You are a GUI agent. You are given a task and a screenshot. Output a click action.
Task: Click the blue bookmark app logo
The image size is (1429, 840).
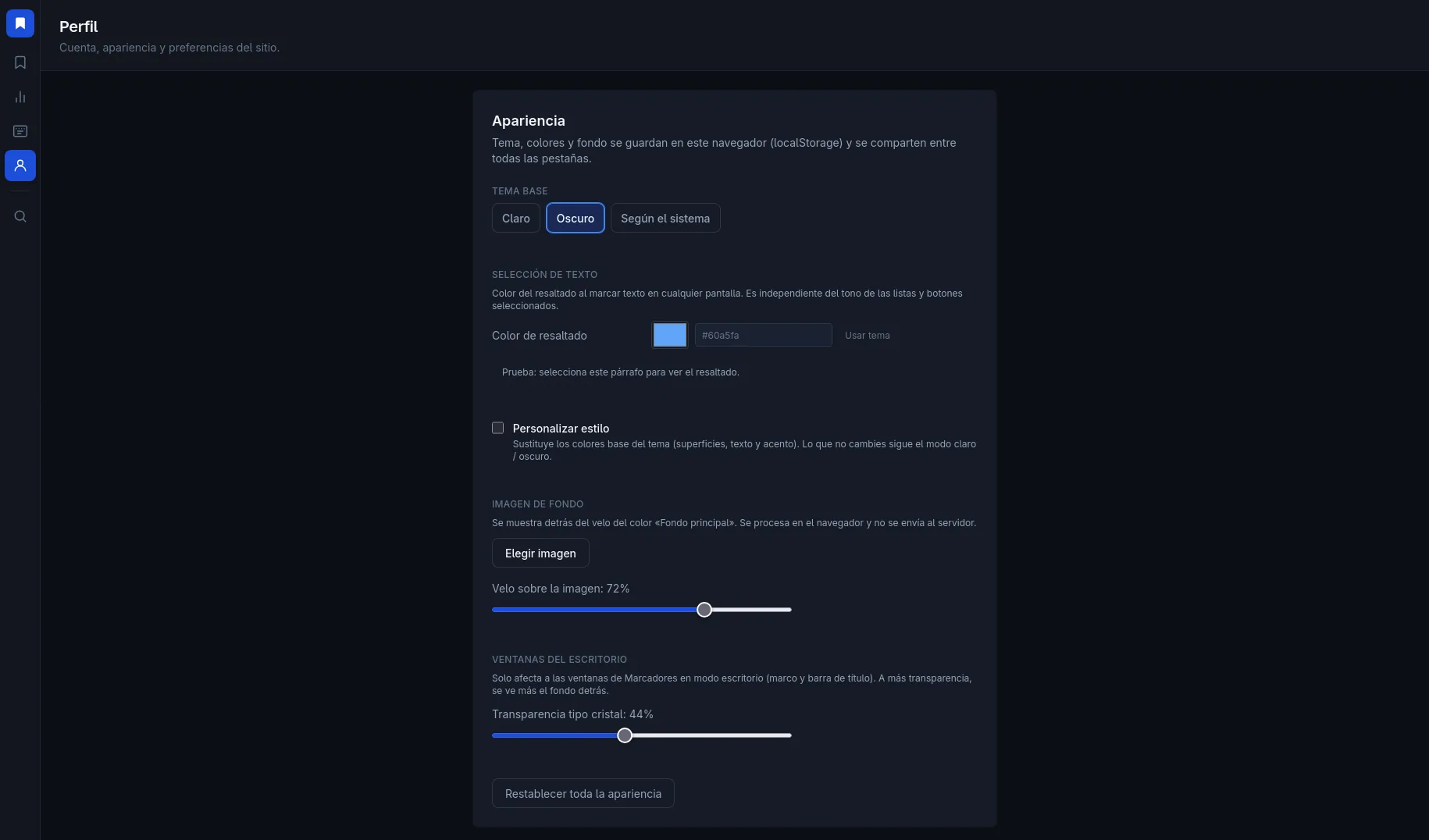20,23
